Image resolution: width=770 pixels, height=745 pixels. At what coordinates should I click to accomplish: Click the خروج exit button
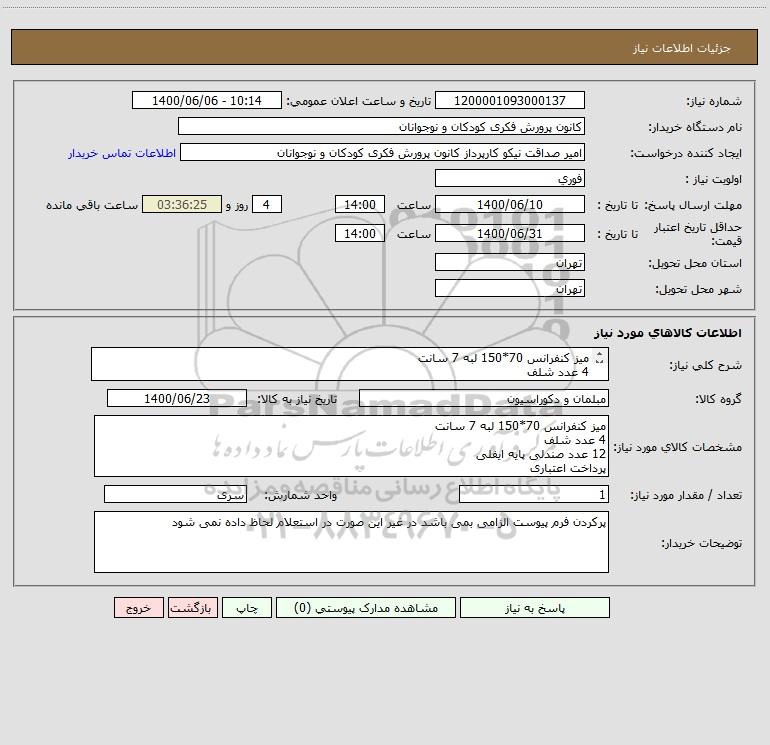[x=138, y=608]
